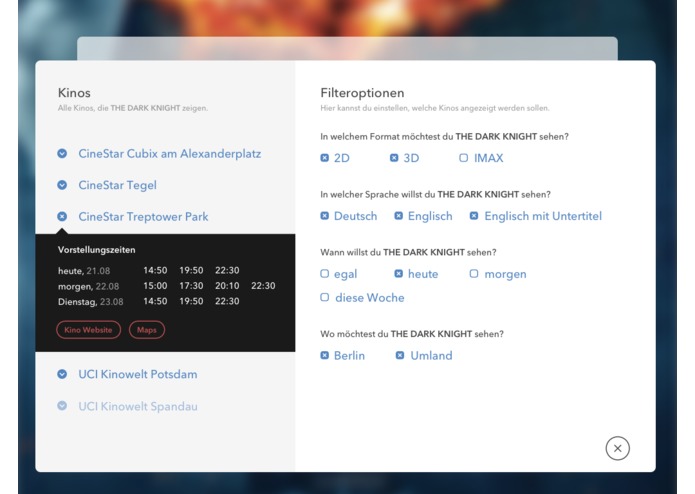Click the Kinos heading
The width and height of the screenshot is (695, 494).
click(74, 93)
